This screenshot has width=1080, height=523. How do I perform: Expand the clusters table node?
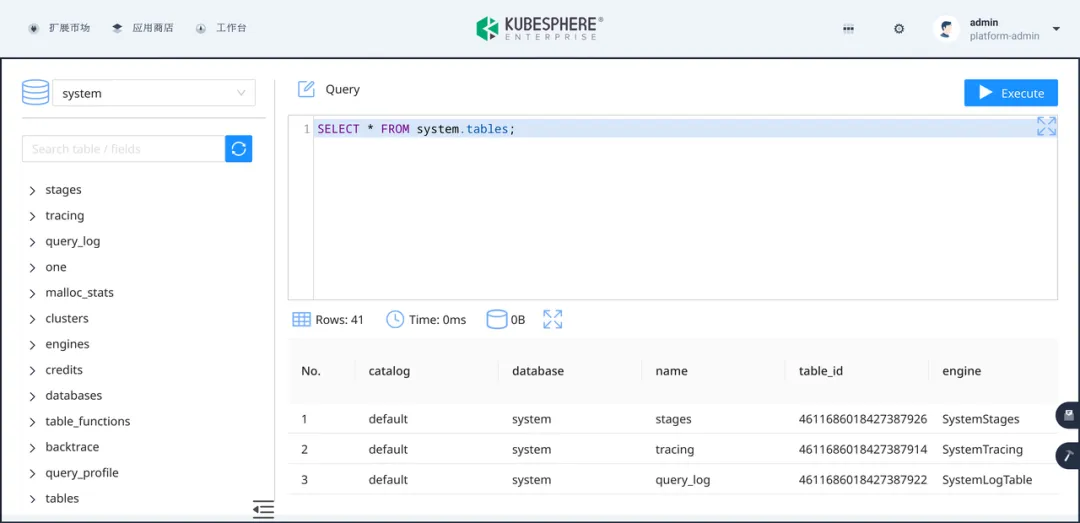[33, 319]
